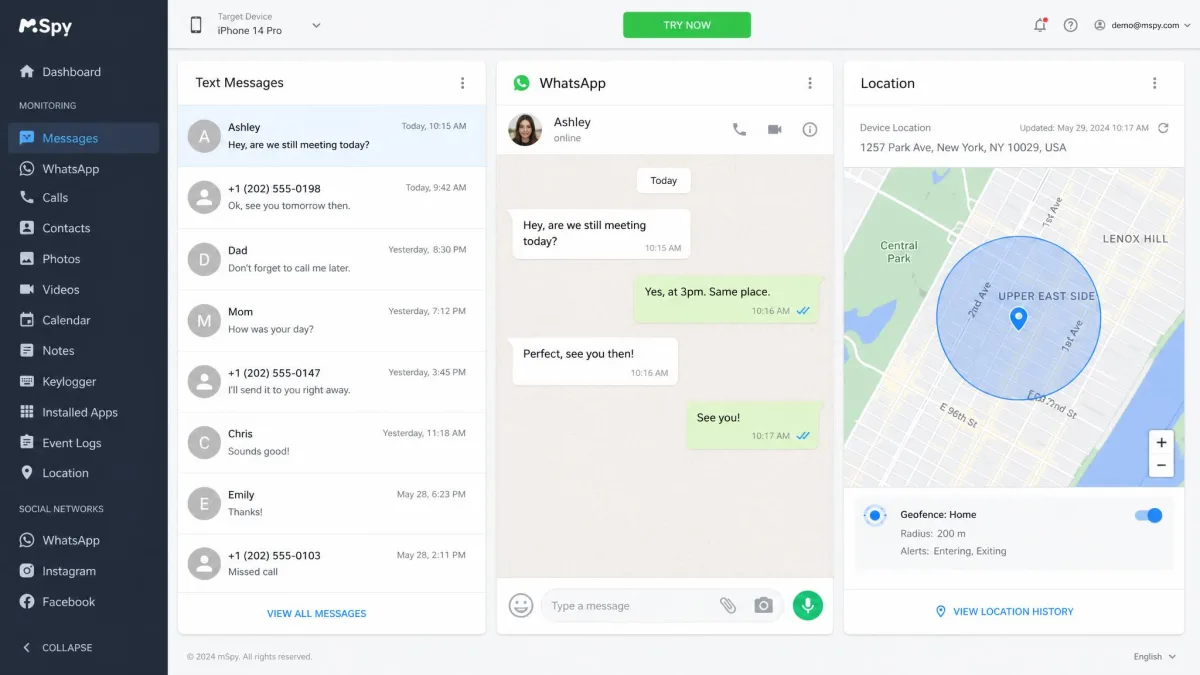The width and height of the screenshot is (1200, 675).
Task: Click the mSpy logo
Action: (46, 26)
